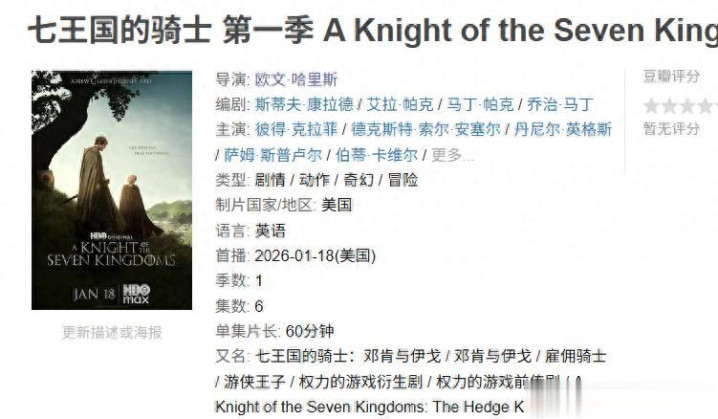This screenshot has width=718, height=419.
Task: Open the Knight of the Seven Kingdoms poster
Action: point(112,190)
